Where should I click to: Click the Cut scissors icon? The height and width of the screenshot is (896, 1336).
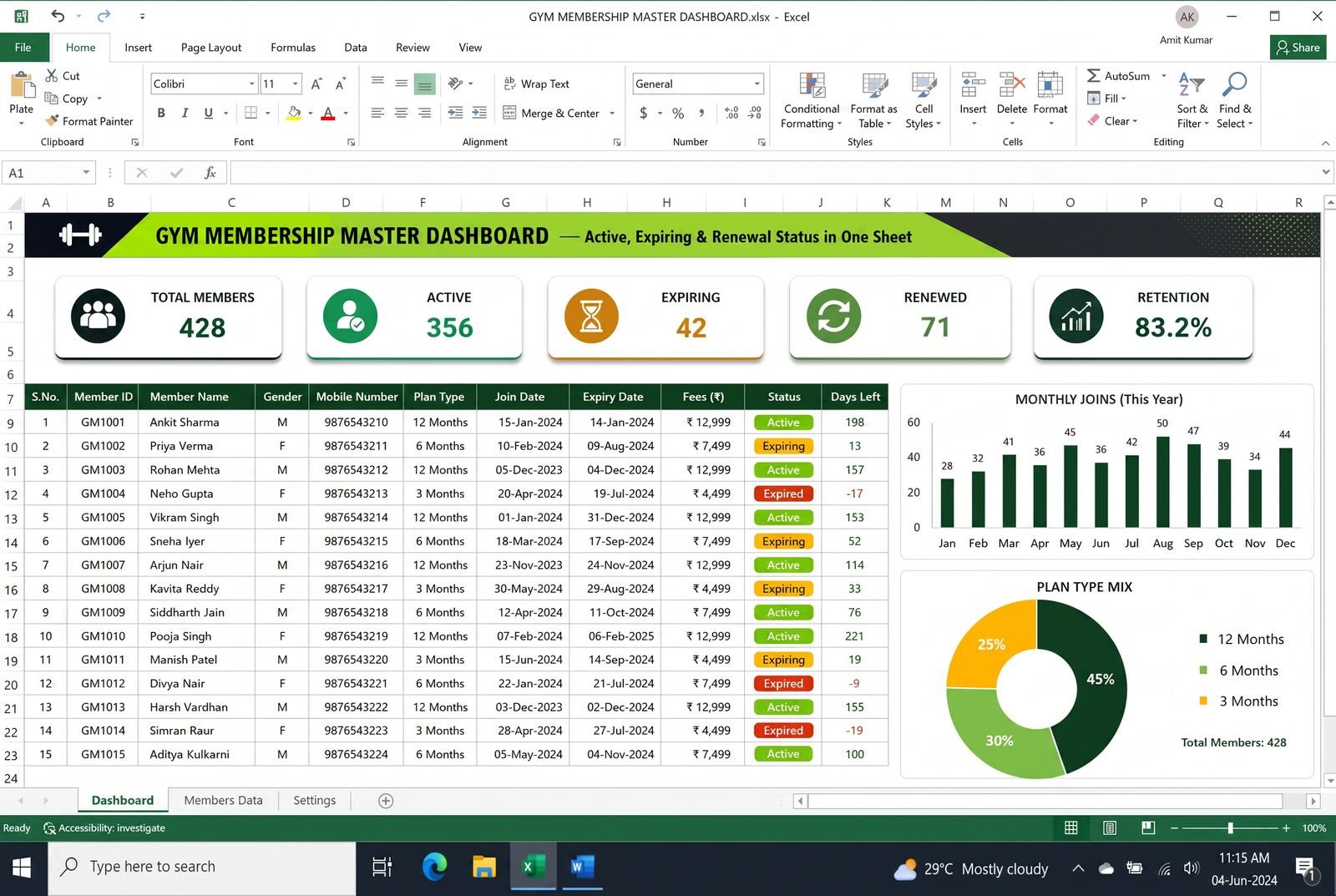pos(52,75)
